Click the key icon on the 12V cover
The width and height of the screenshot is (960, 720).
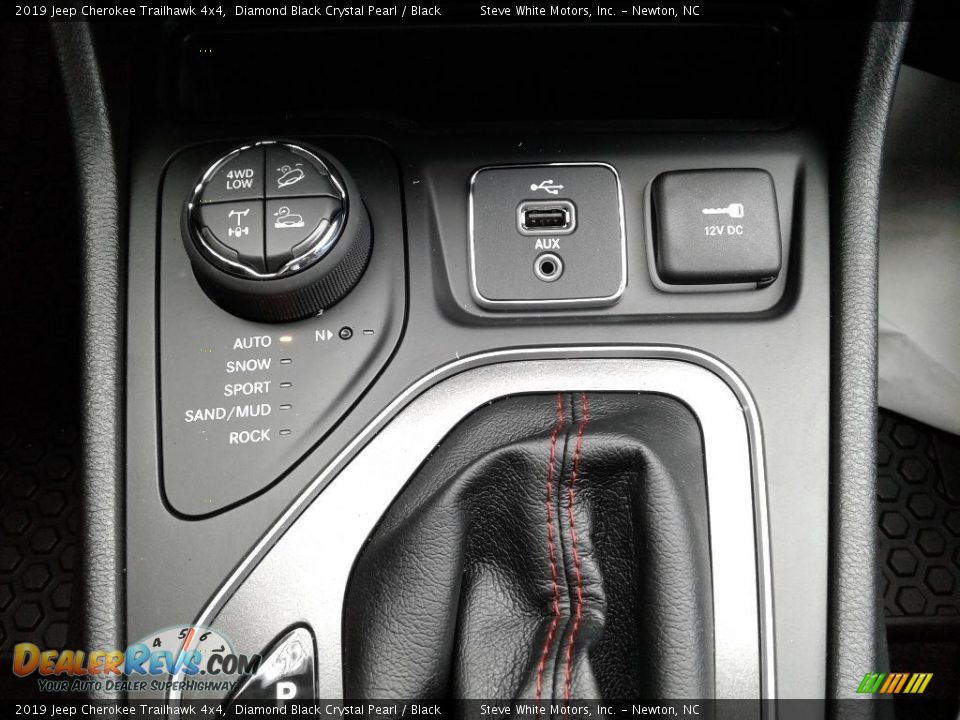click(x=722, y=210)
